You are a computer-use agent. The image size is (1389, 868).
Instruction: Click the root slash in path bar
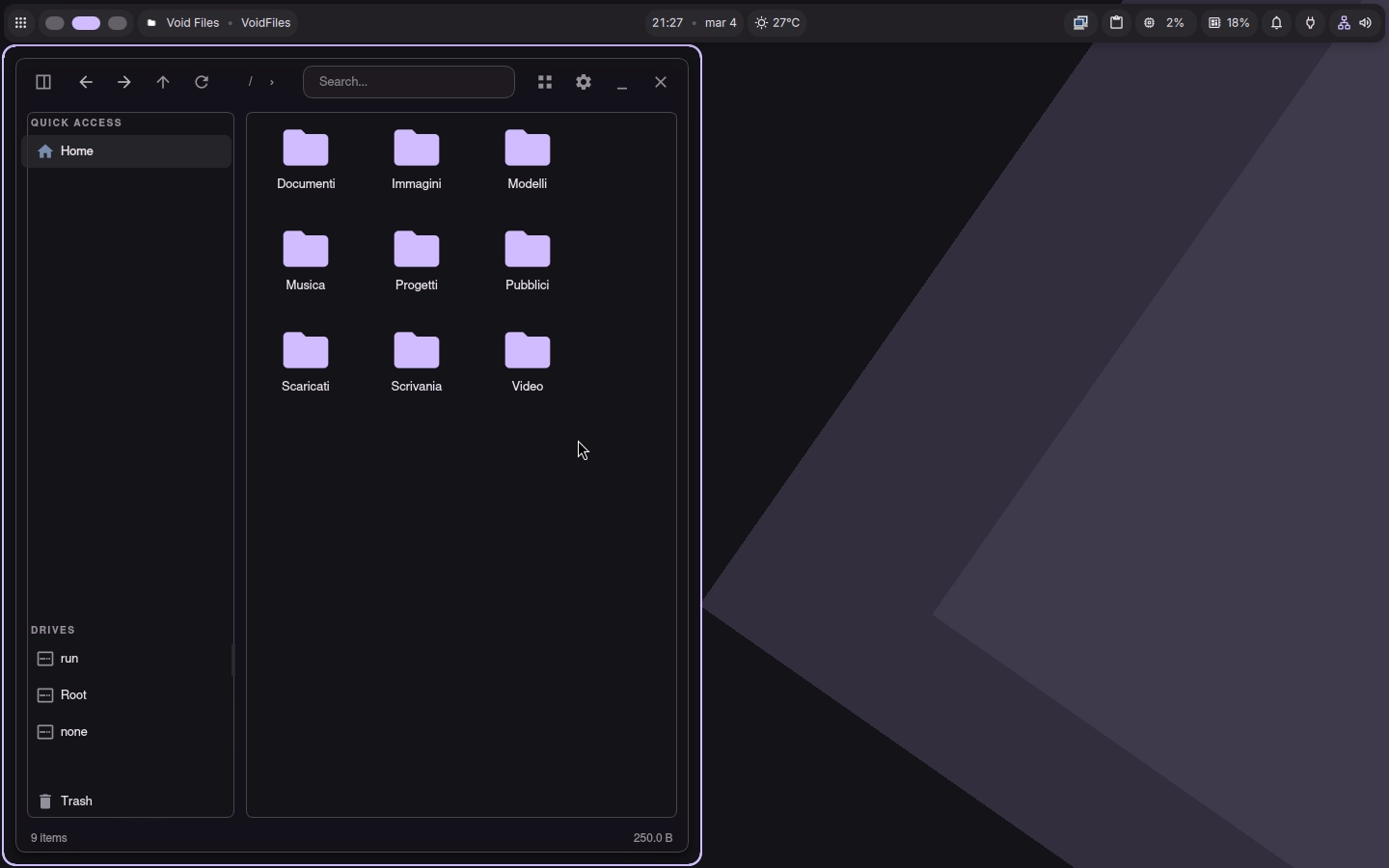pos(251,82)
